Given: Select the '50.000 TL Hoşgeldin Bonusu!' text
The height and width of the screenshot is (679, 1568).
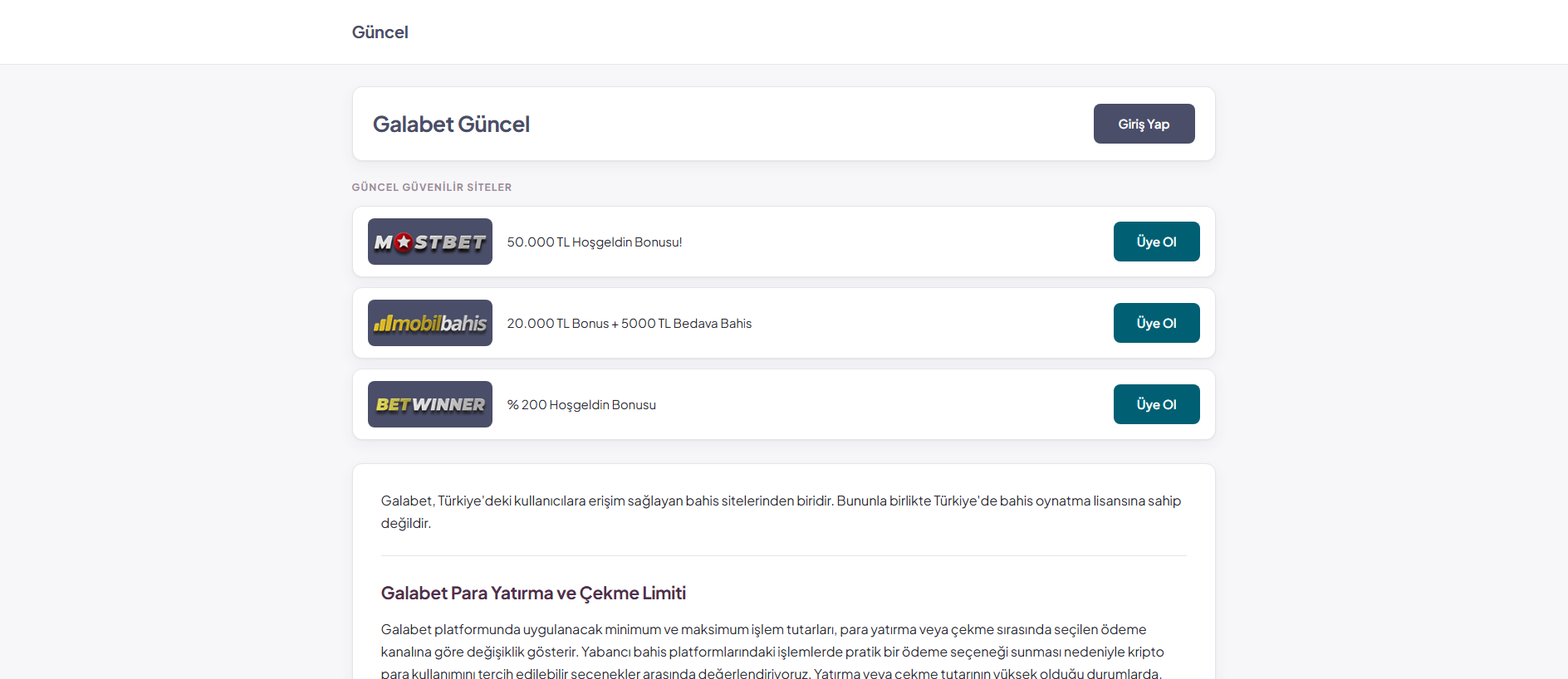Looking at the screenshot, I should pyautogui.click(x=595, y=242).
